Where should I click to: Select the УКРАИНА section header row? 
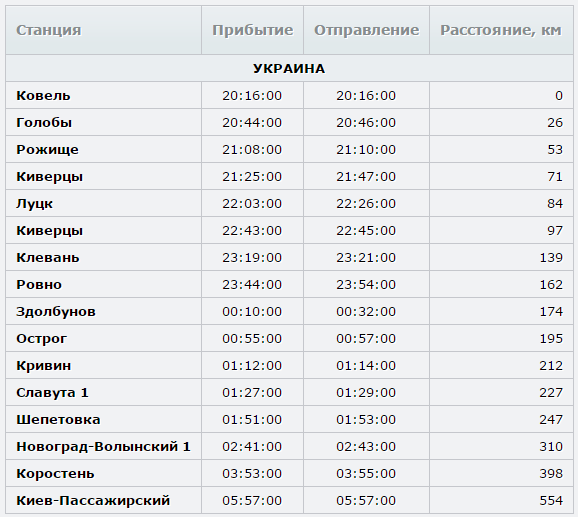(289, 69)
